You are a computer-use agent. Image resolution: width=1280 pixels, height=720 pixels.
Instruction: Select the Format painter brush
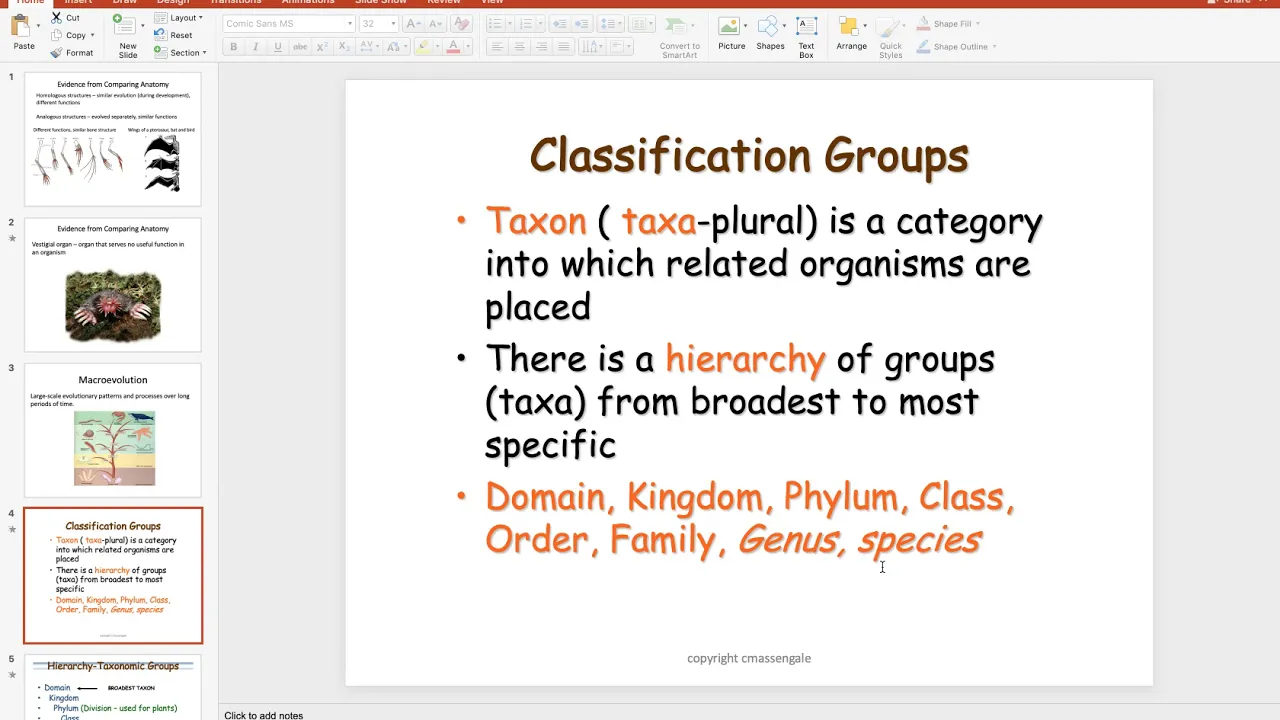(57, 52)
